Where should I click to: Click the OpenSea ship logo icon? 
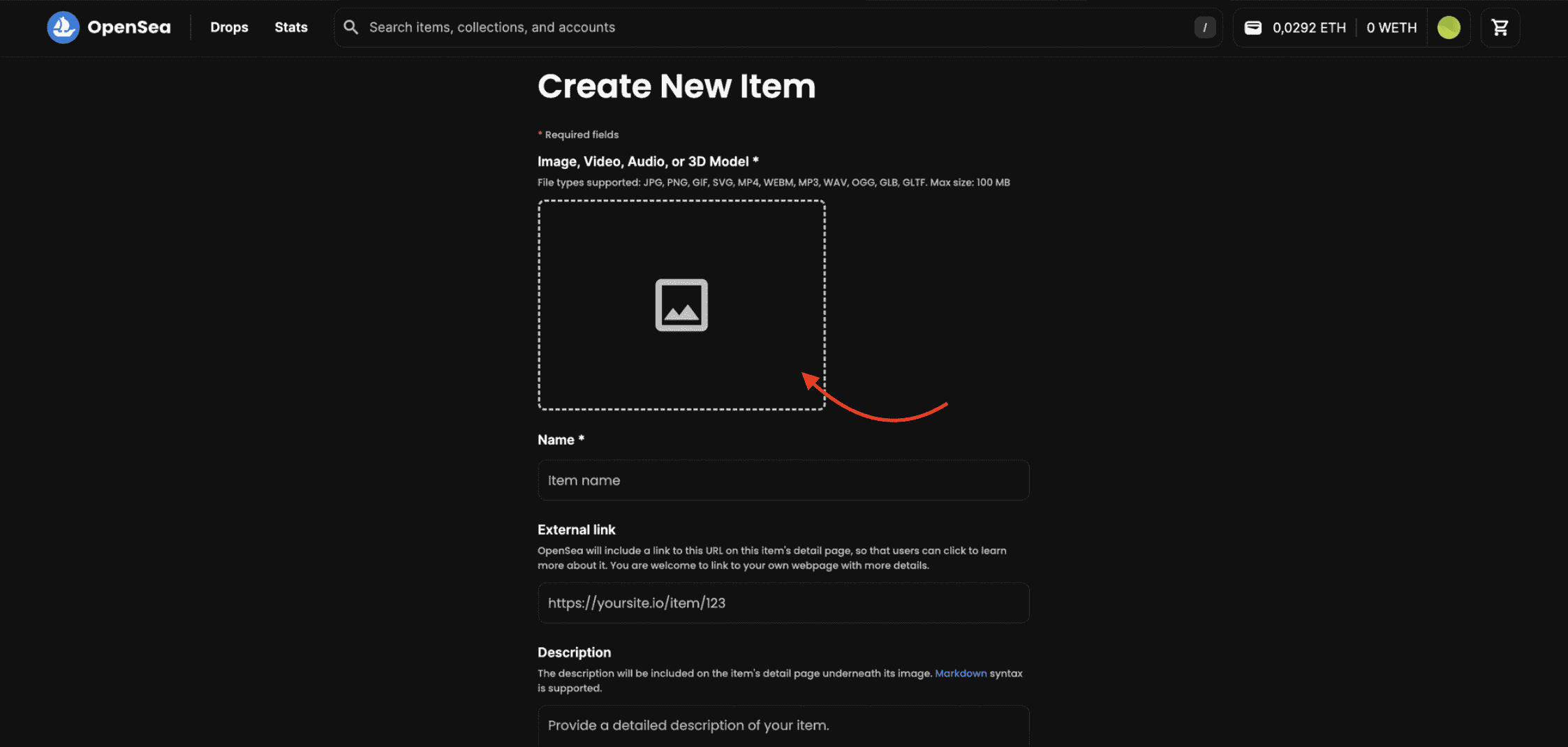pyautogui.click(x=63, y=27)
